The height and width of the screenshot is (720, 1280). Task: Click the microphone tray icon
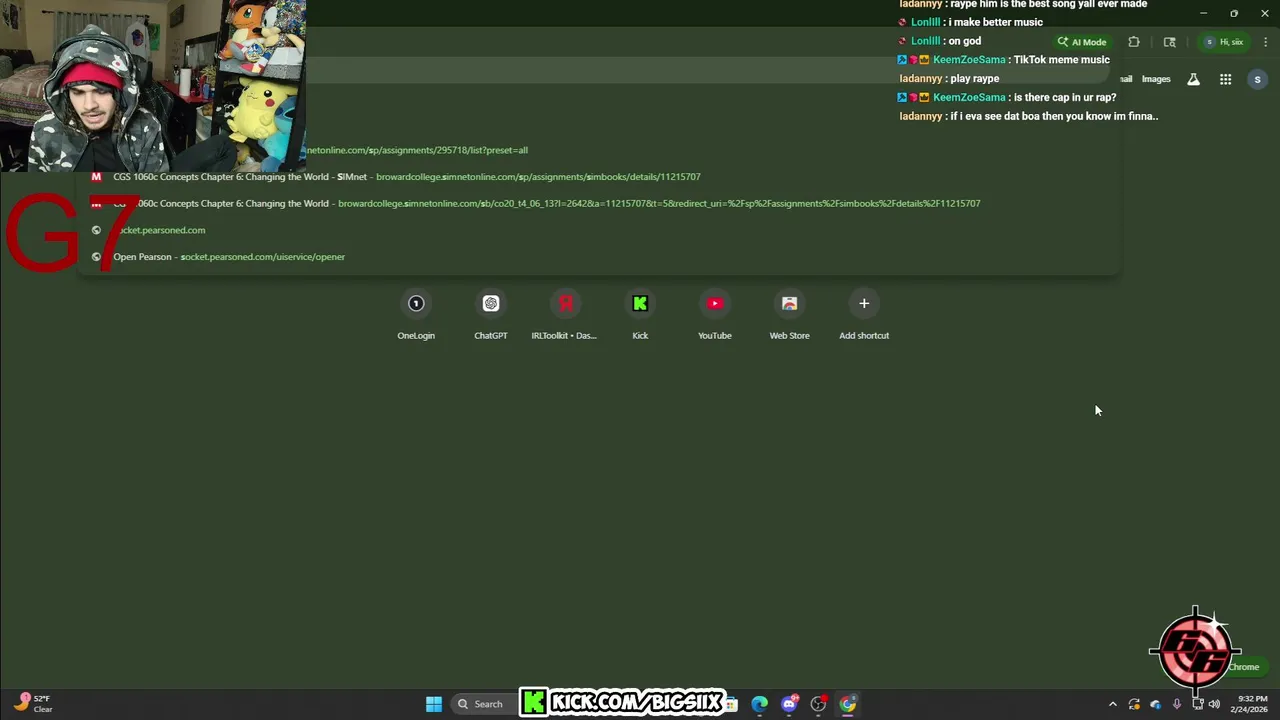[x=1177, y=704]
